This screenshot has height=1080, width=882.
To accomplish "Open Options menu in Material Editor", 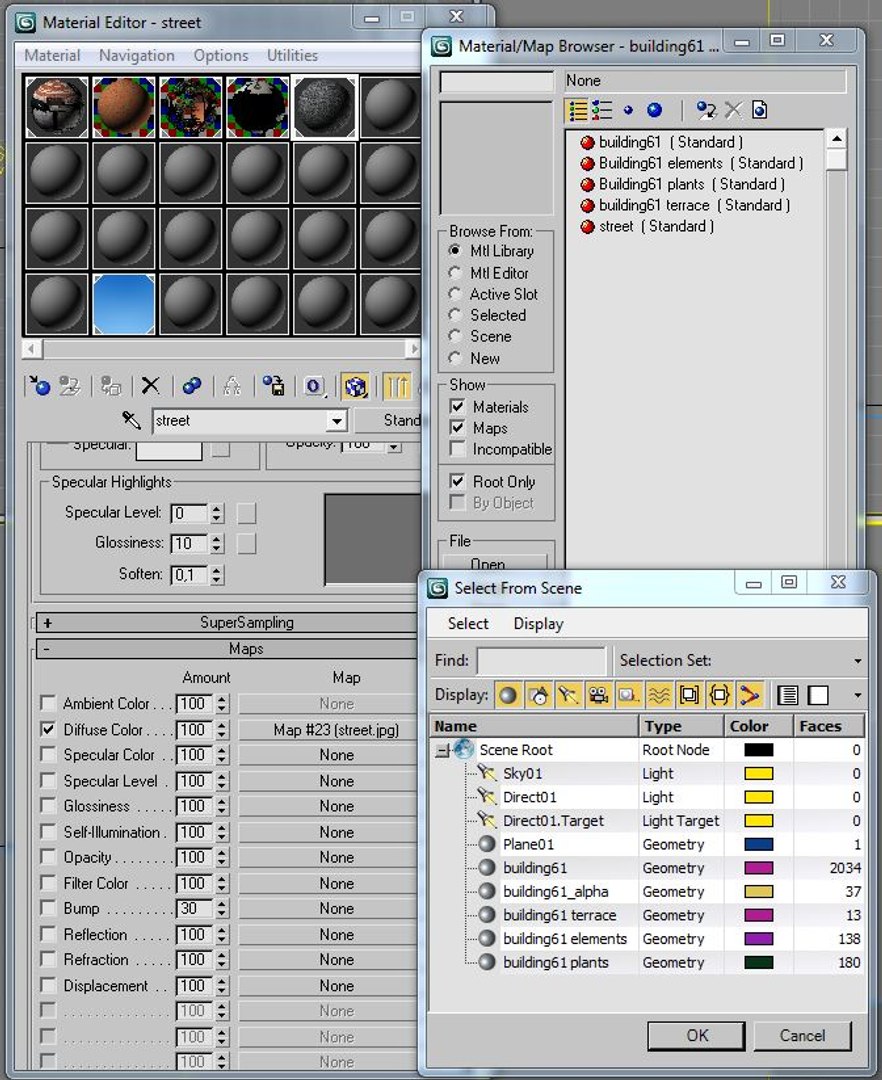I will (220, 55).
